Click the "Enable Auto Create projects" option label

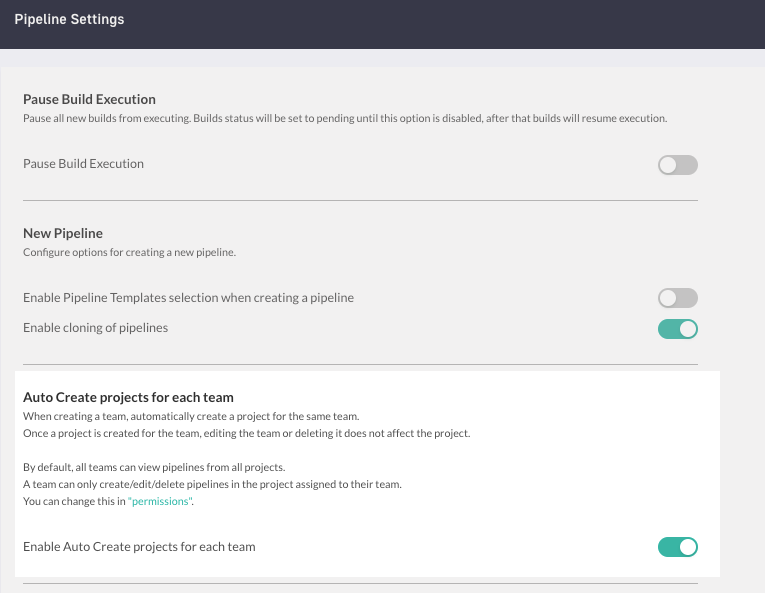click(x=139, y=547)
